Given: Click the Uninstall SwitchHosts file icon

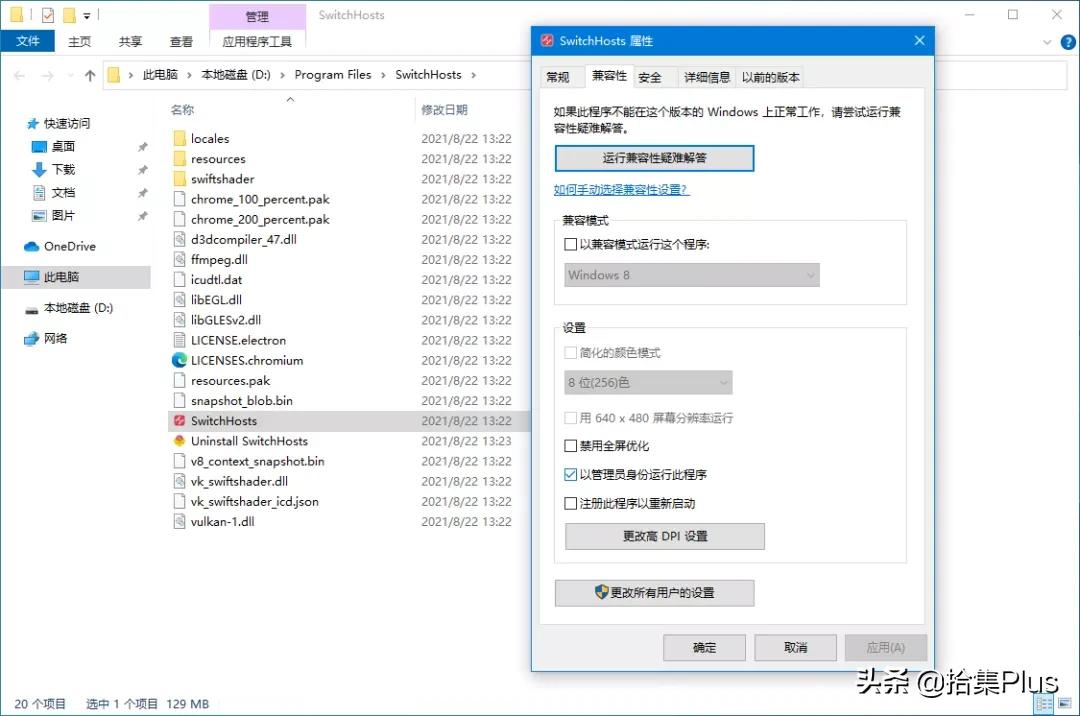Looking at the screenshot, I should click(x=179, y=441).
